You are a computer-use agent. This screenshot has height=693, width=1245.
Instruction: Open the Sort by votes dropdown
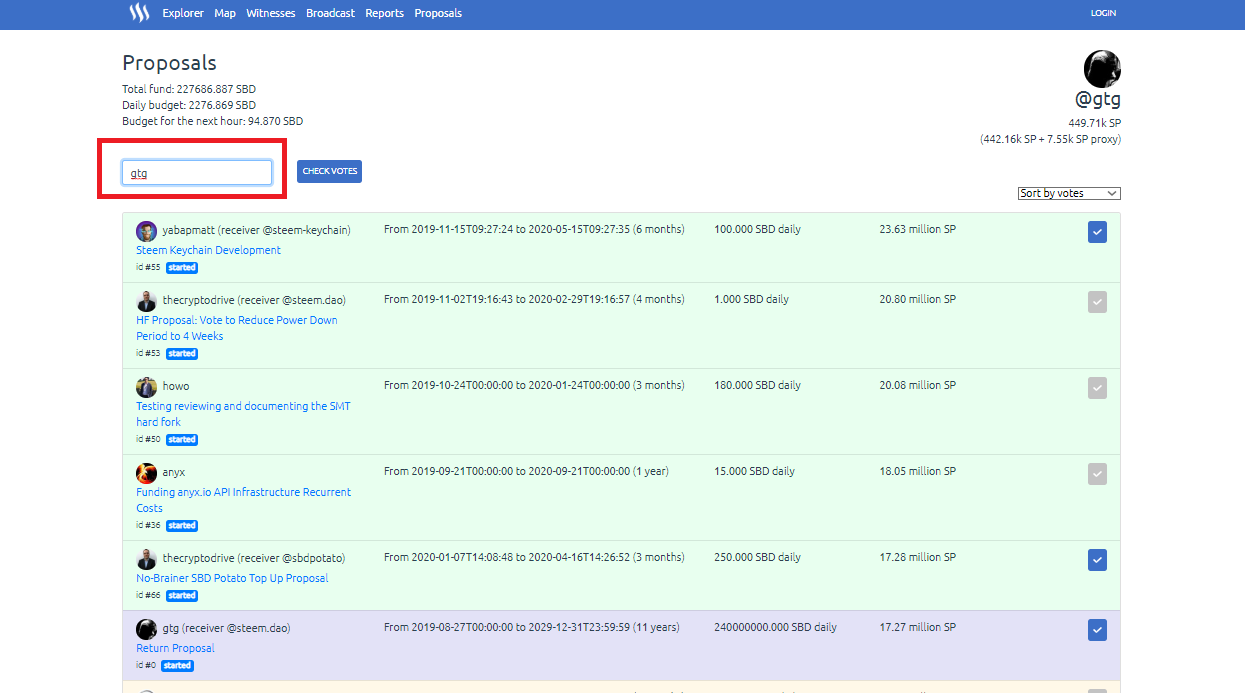(x=1069, y=193)
